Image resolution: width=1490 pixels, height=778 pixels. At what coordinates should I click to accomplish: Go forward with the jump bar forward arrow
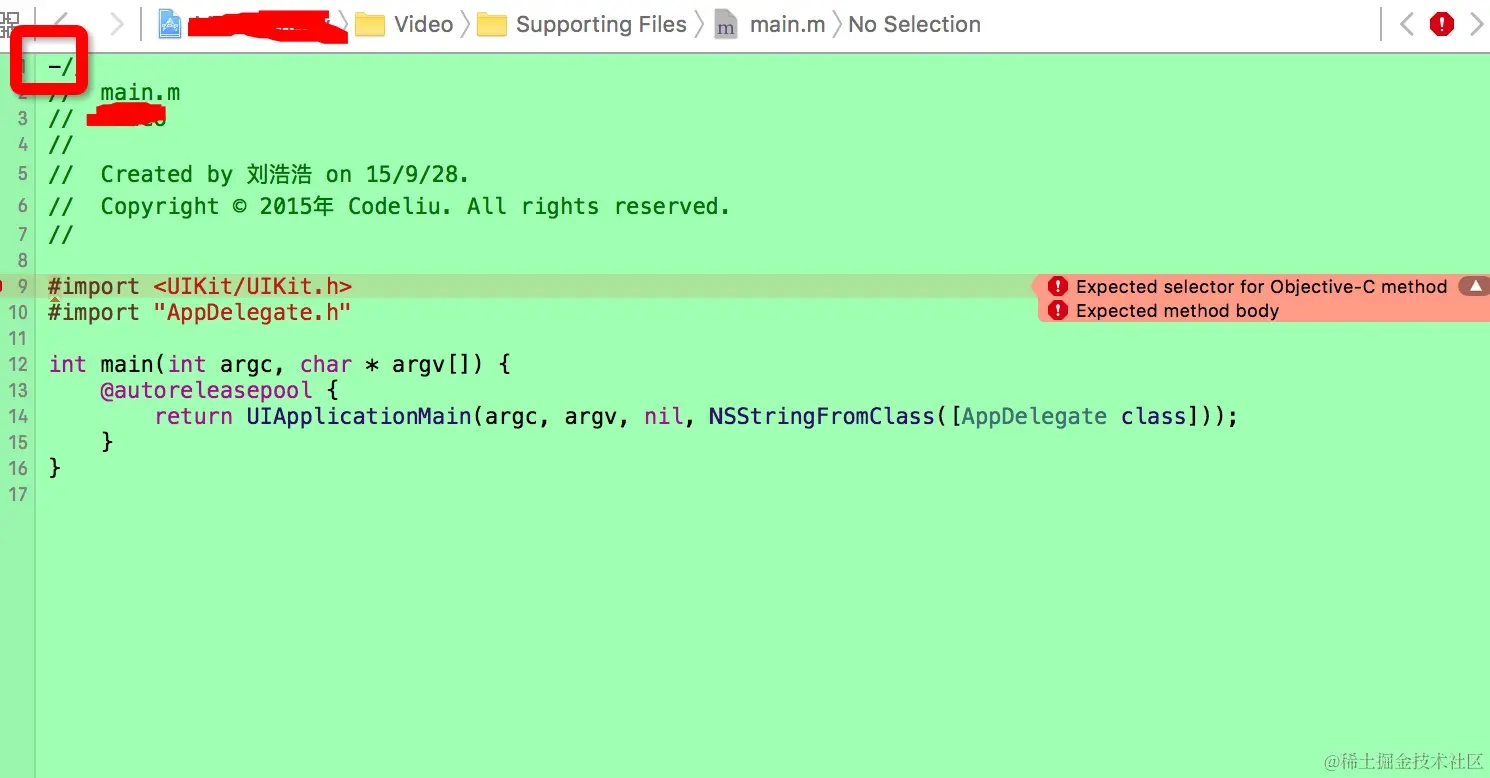(116, 23)
